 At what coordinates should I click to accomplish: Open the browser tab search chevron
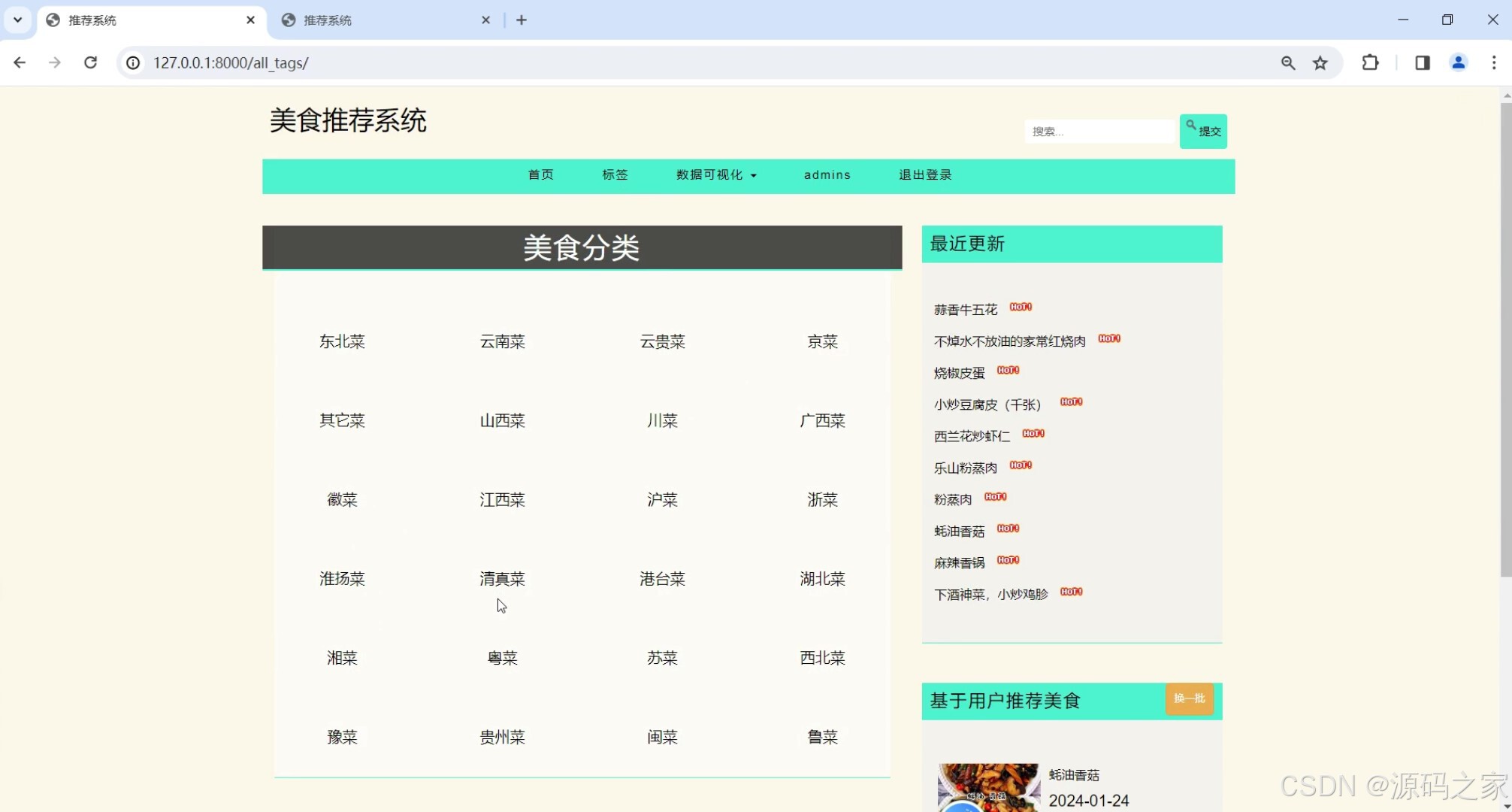pos(17,20)
